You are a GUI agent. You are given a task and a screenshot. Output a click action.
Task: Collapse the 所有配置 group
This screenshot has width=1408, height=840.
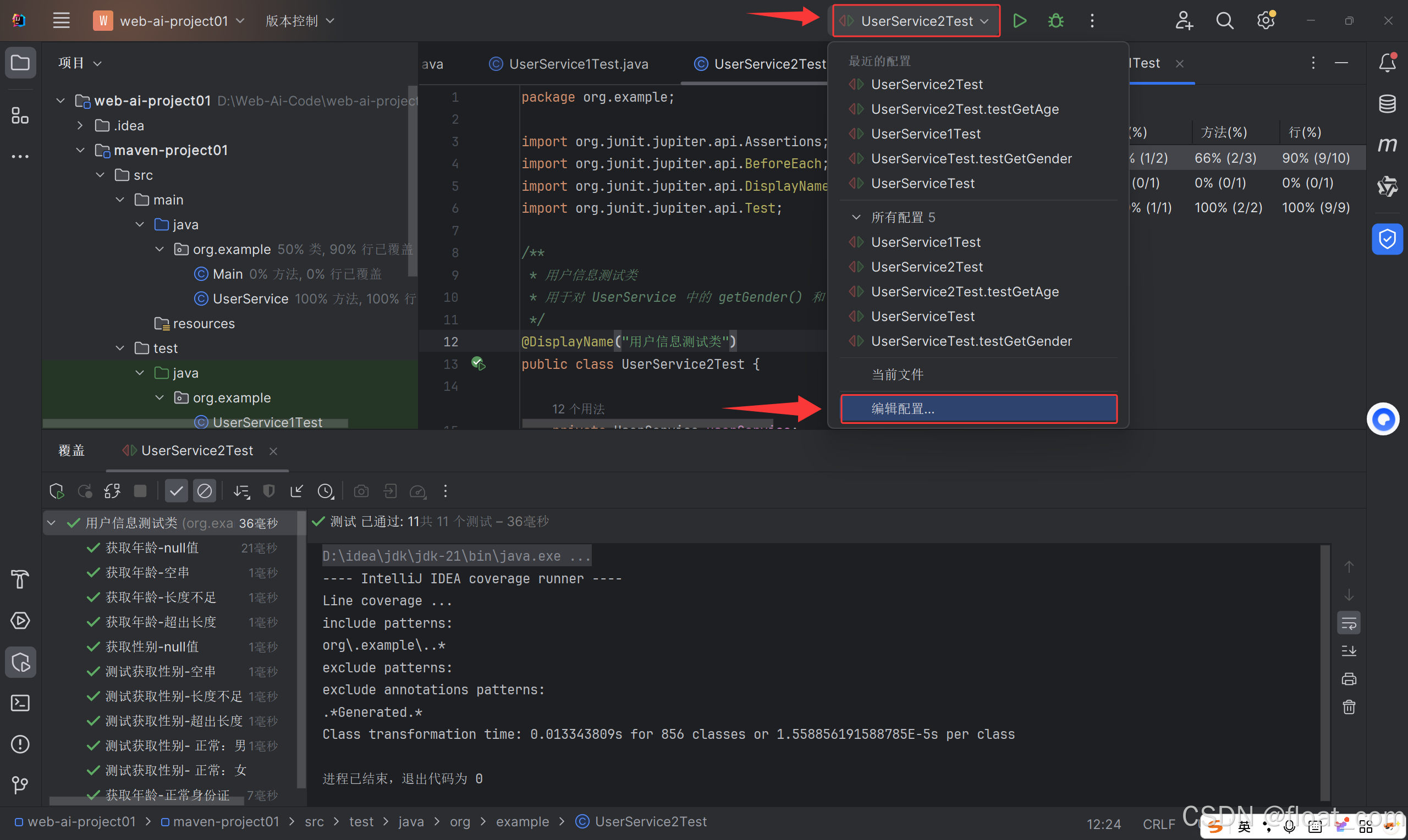856,217
